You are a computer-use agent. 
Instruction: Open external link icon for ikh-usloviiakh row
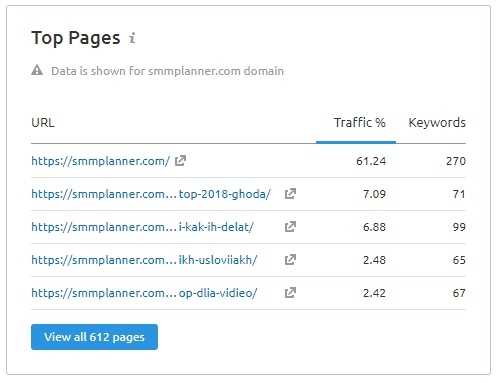click(290, 260)
